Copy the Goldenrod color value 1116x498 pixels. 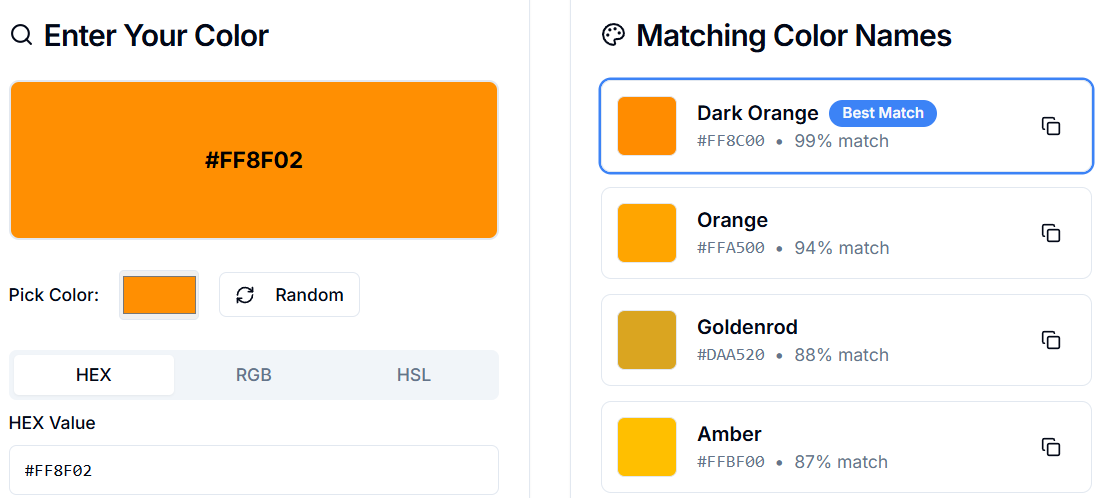pos(1051,340)
